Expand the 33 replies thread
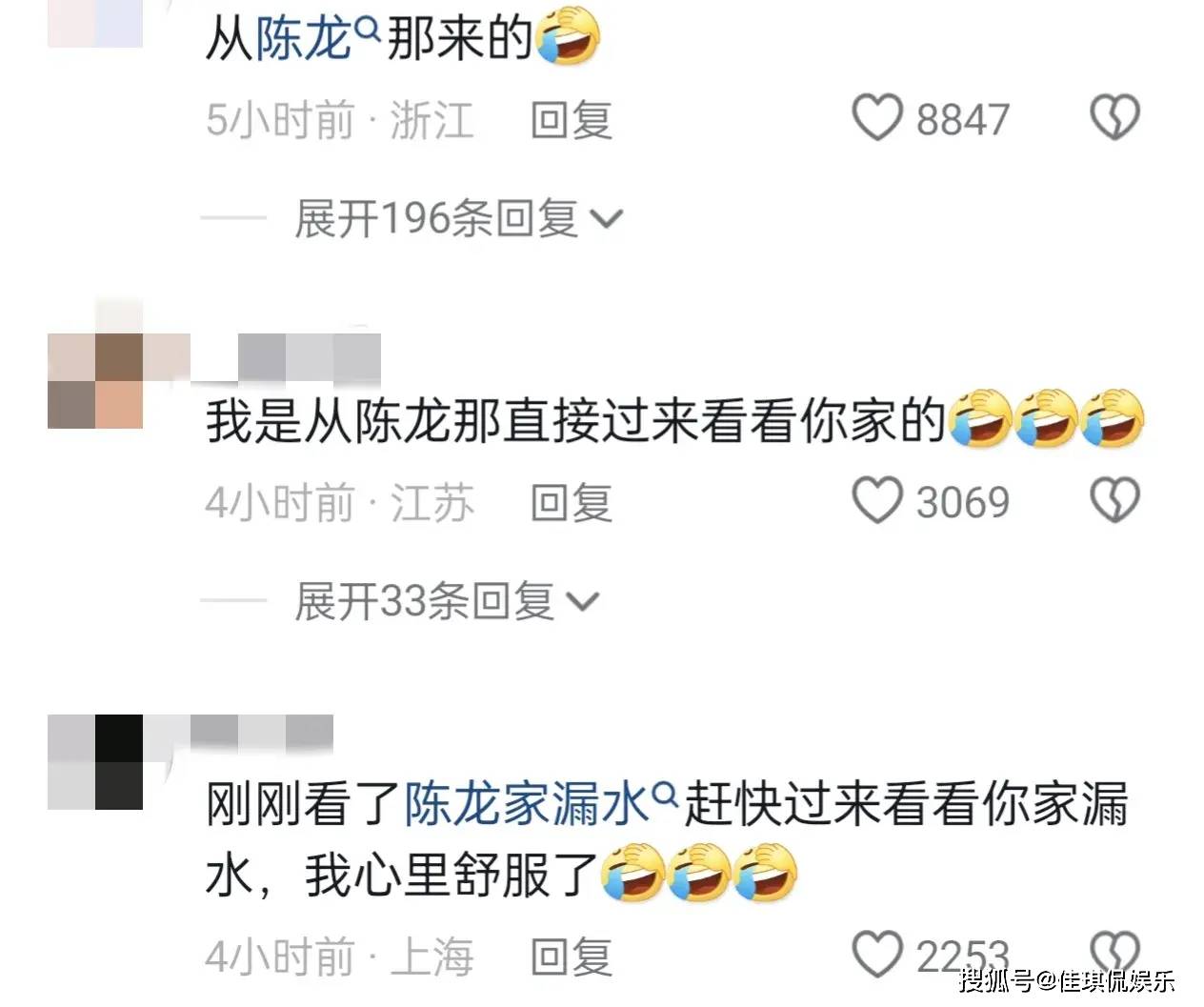The image size is (1204, 1007). pyautogui.click(x=446, y=601)
